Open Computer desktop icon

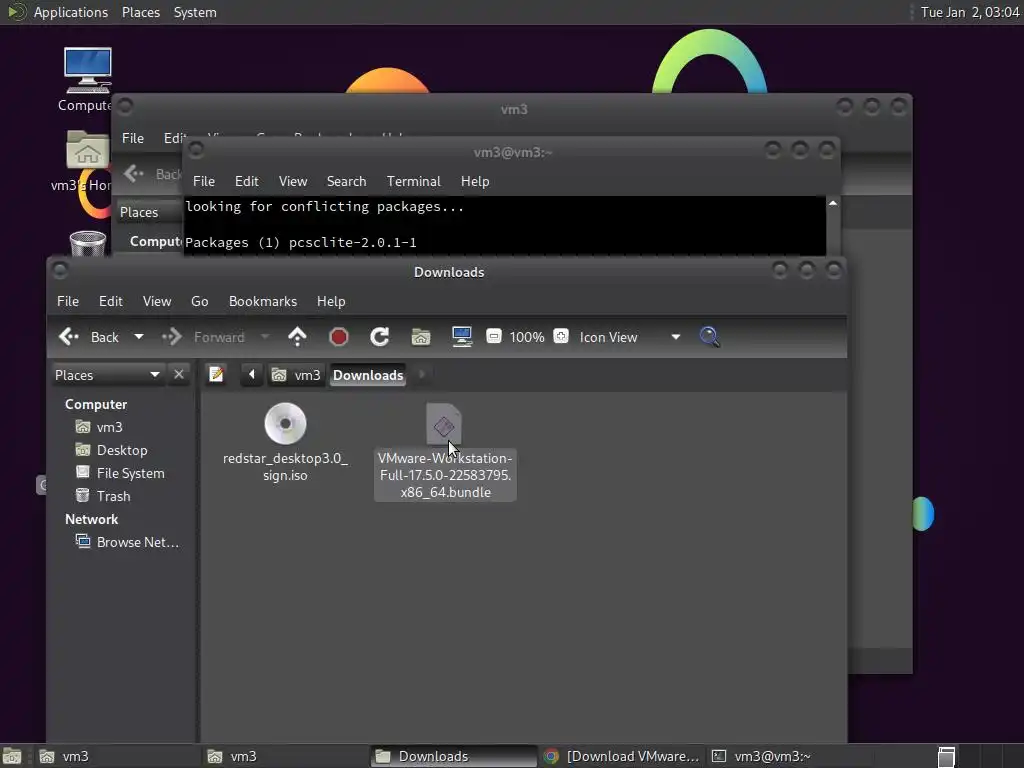click(x=87, y=80)
